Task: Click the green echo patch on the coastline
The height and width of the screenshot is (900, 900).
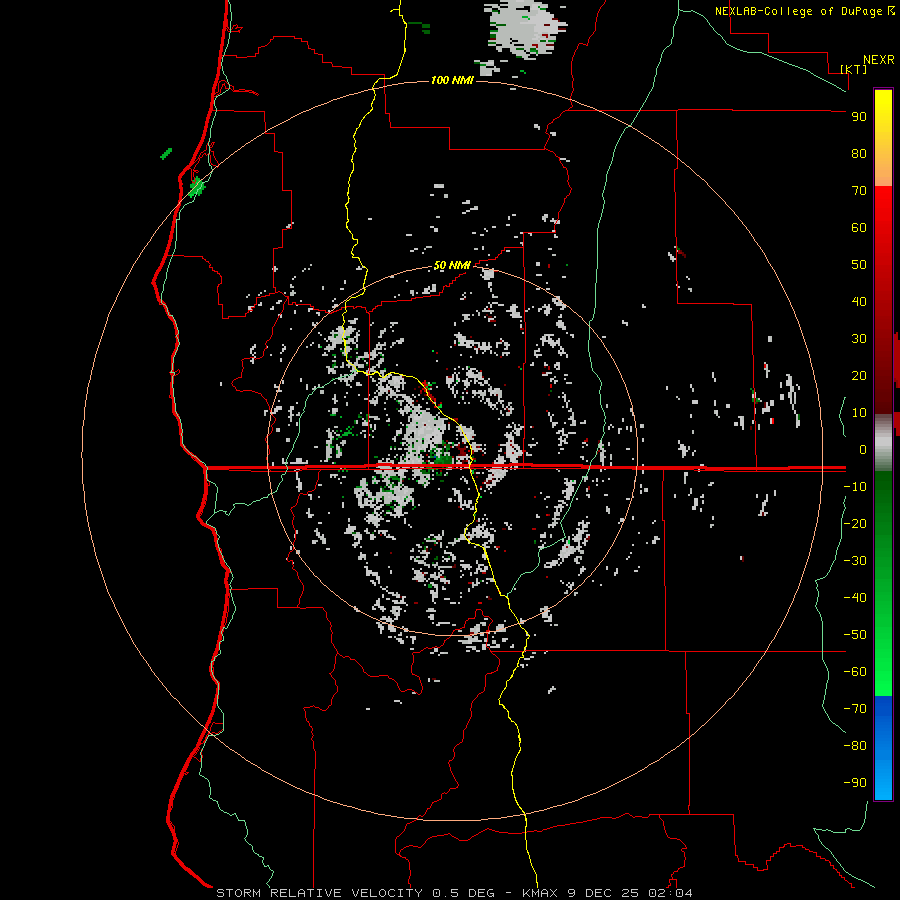Action: point(197,187)
